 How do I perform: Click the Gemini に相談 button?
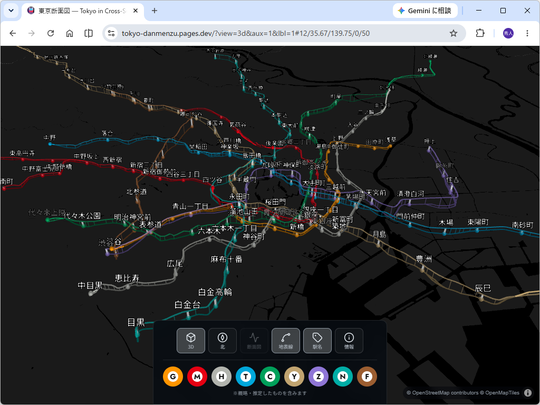click(x=425, y=11)
